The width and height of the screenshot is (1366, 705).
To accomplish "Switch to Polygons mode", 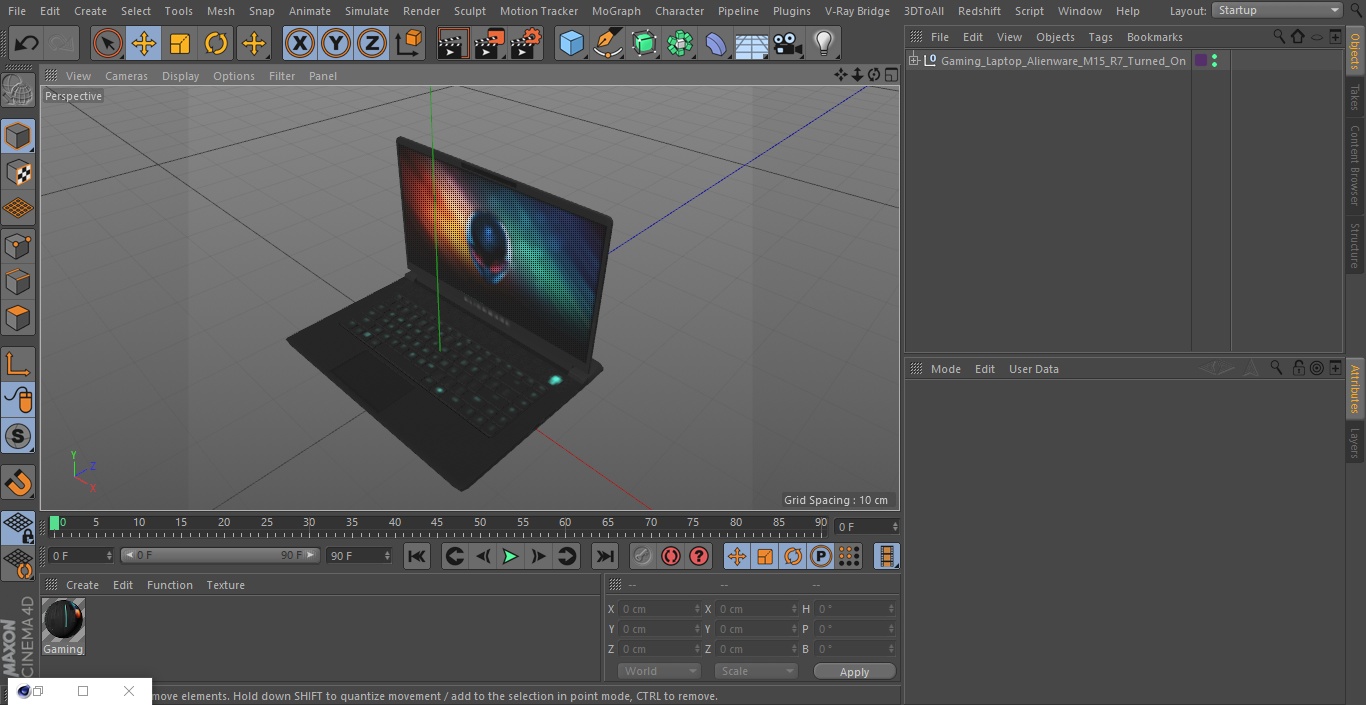I will (x=18, y=318).
